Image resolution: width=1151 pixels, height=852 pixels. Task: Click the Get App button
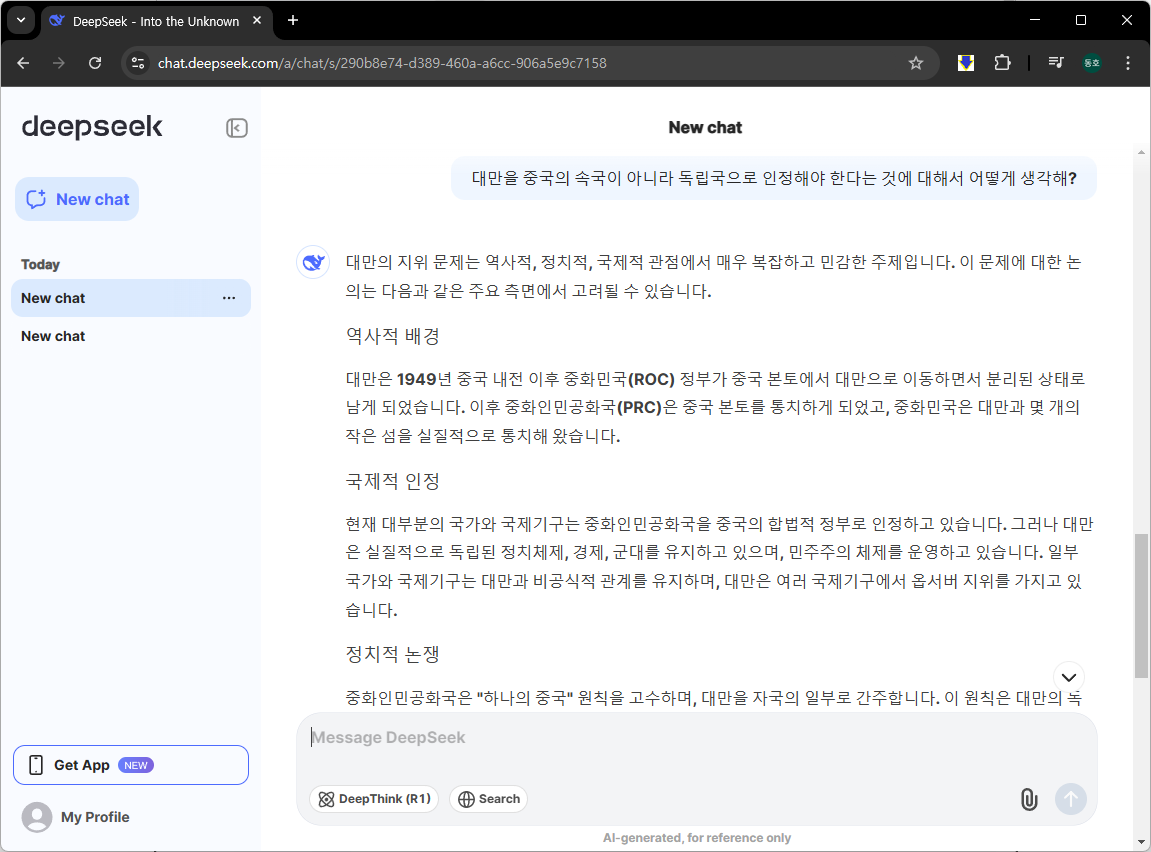pyautogui.click(x=131, y=765)
